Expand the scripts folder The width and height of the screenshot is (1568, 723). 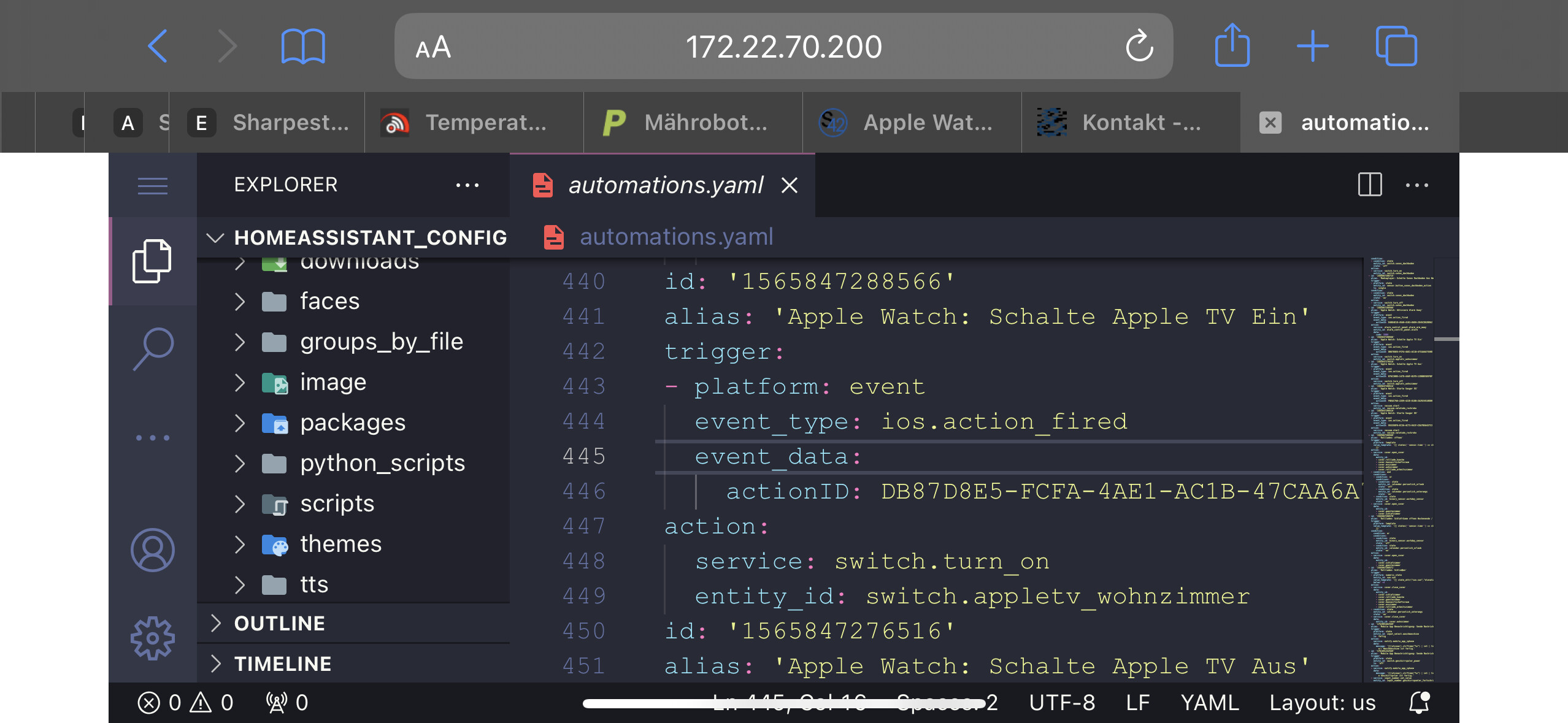pos(240,504)
